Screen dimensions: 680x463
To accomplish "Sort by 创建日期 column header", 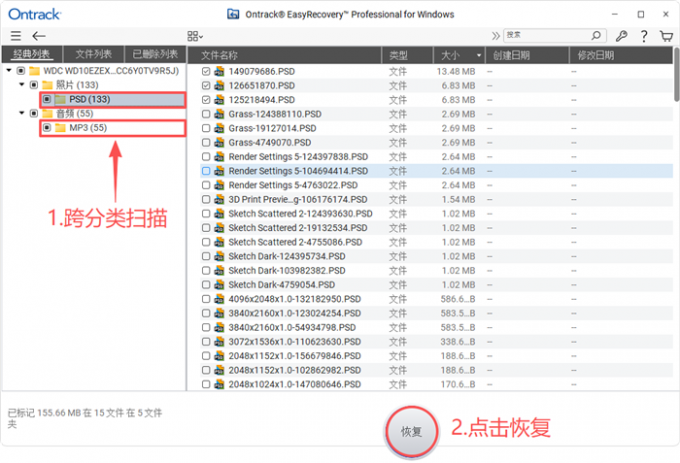I will pyautogui.click(x=527, y=55).
